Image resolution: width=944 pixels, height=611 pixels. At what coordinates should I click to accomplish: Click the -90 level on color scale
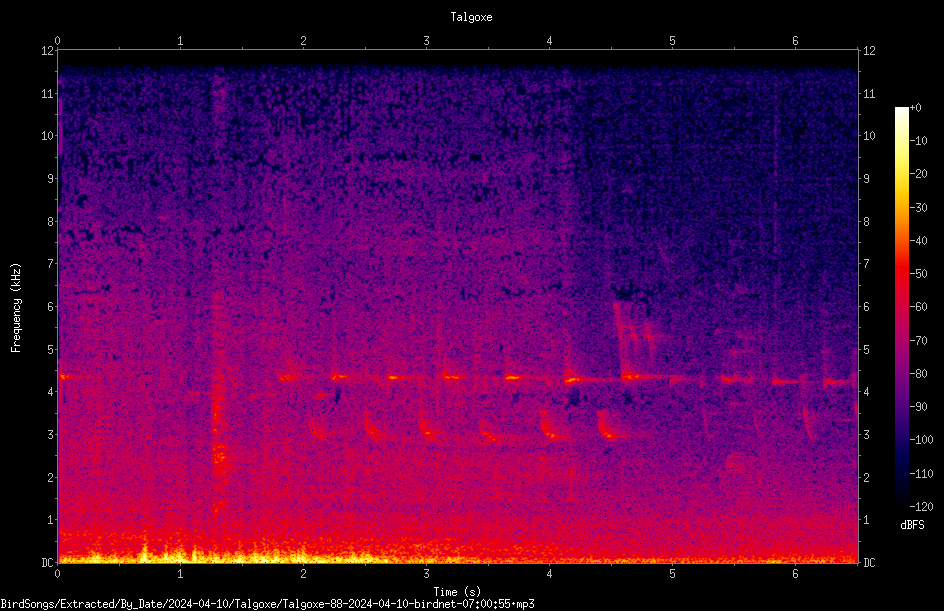(918, 407)
